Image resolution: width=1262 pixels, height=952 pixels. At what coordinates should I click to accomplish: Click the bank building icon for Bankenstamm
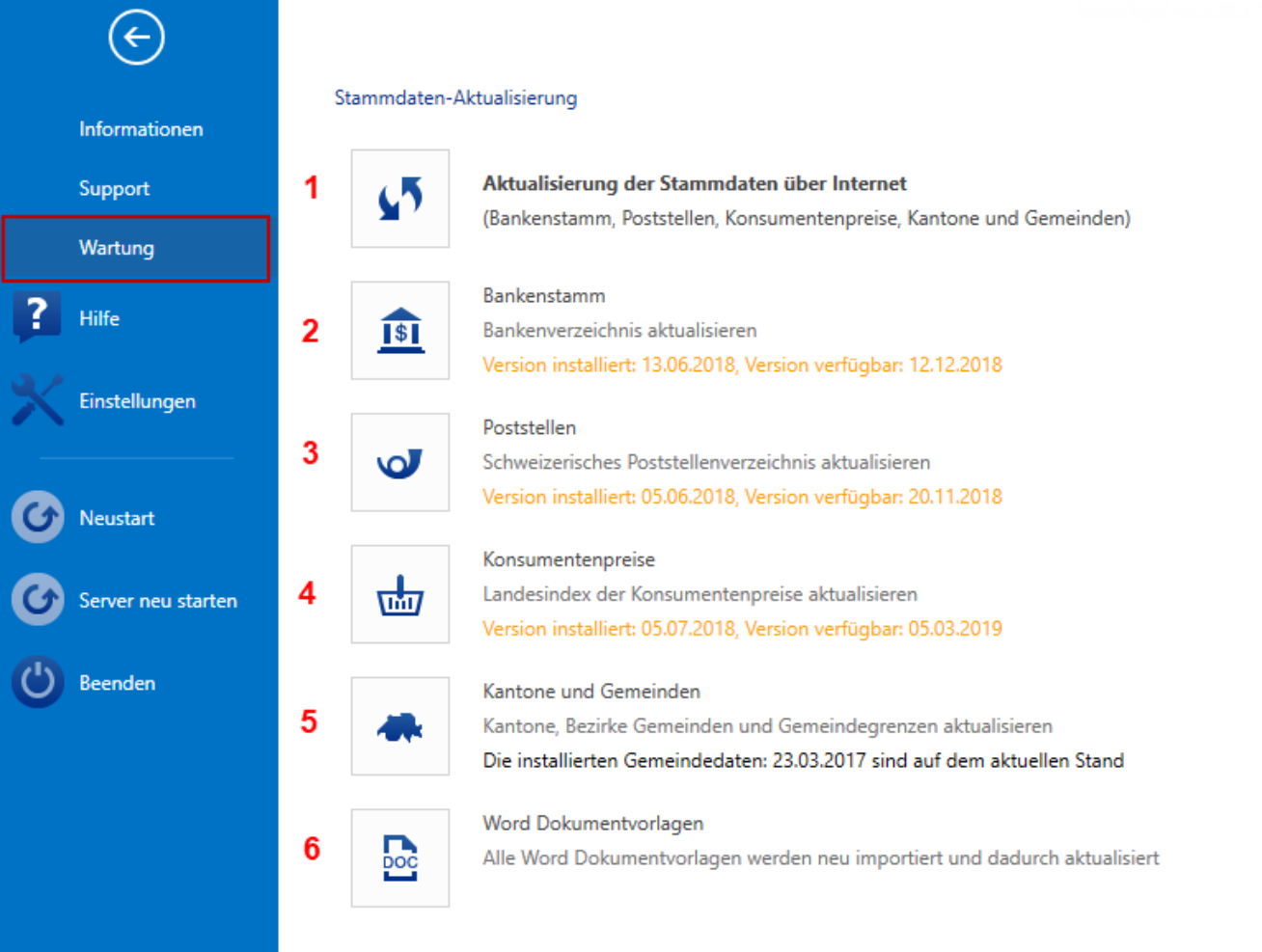tap(400, 331)
